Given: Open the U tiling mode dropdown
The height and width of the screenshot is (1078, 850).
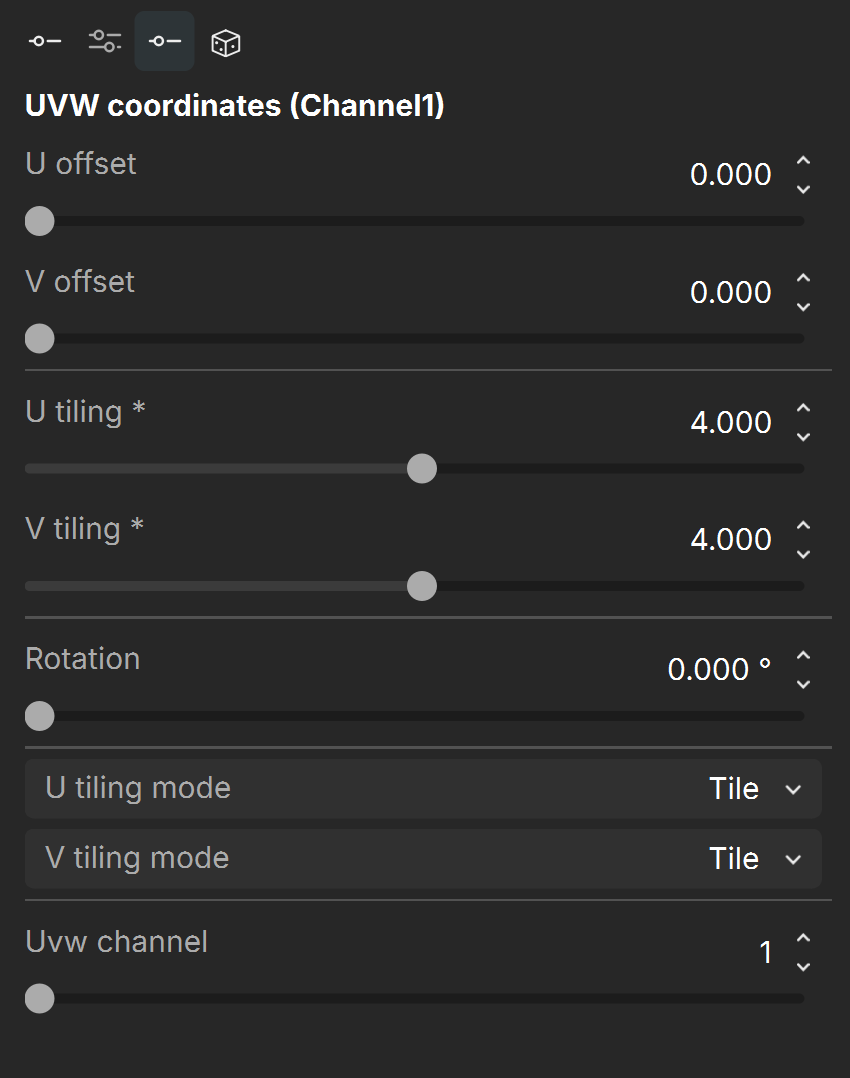Looking at the screenshot, I should (423, 789).
